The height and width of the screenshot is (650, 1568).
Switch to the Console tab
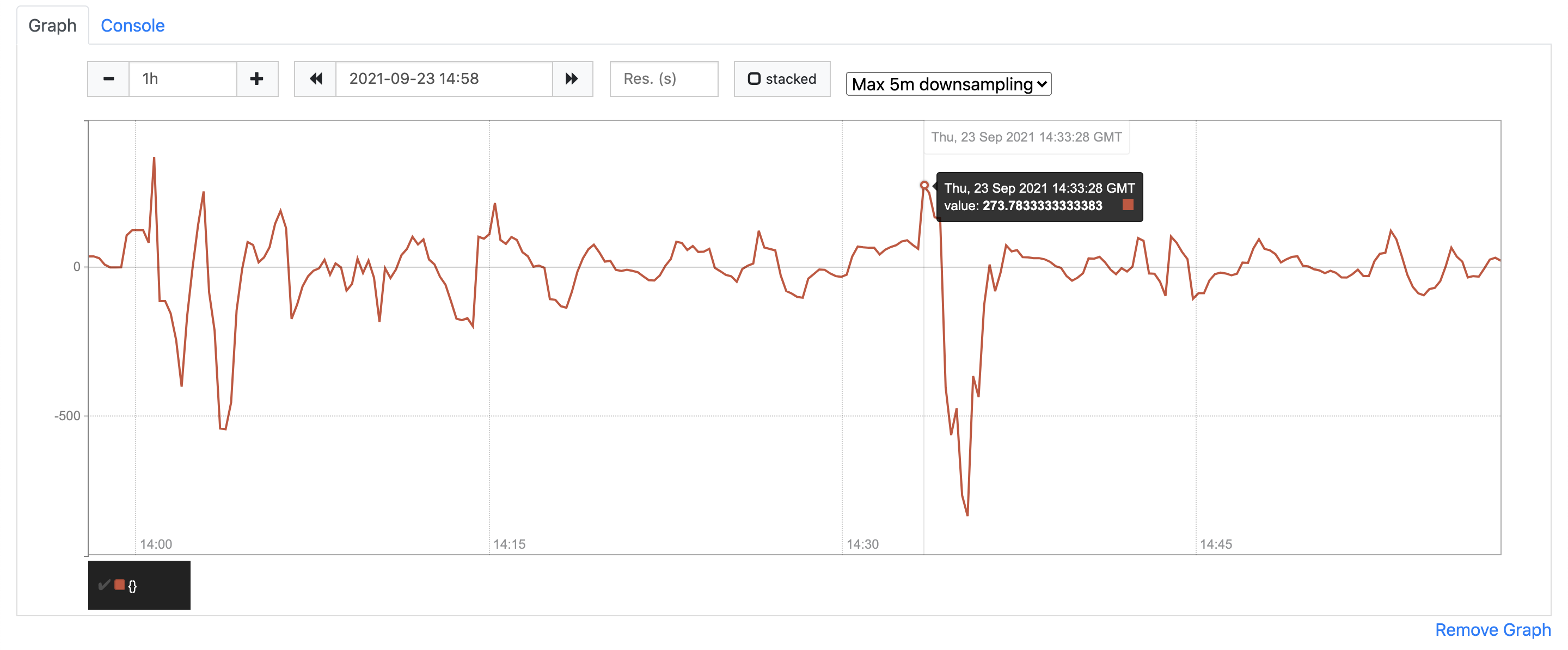point(133,26)
